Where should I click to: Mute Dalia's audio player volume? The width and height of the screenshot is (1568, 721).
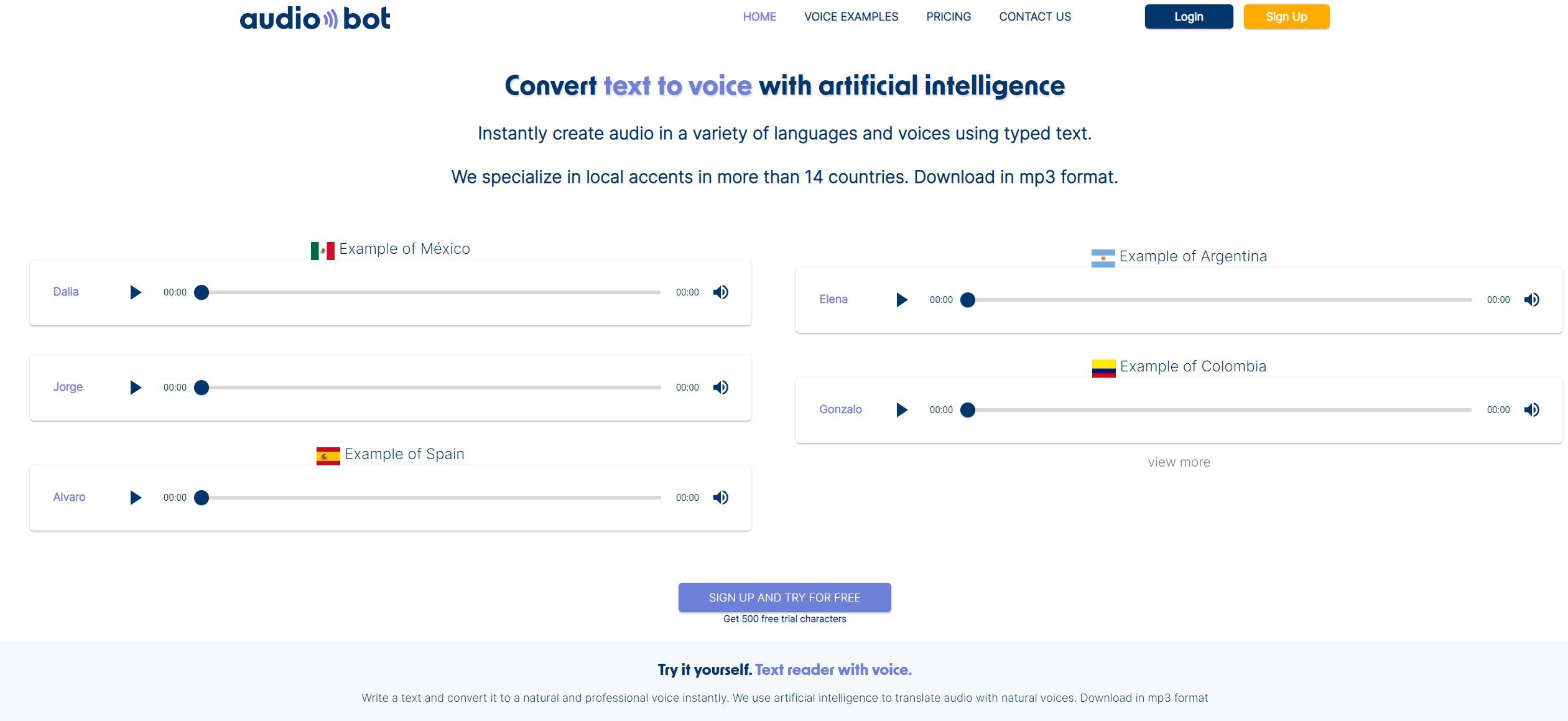click(721, 292)
